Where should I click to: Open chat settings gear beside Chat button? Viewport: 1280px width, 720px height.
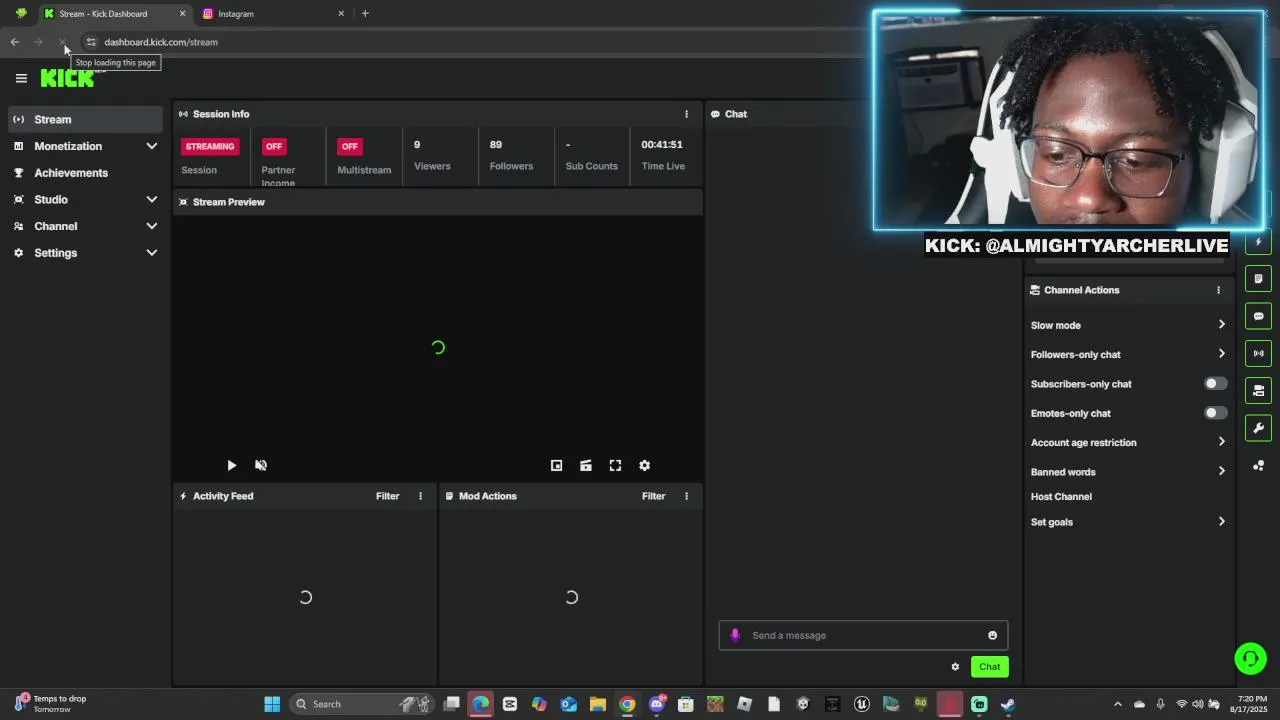tap(955, 667)
